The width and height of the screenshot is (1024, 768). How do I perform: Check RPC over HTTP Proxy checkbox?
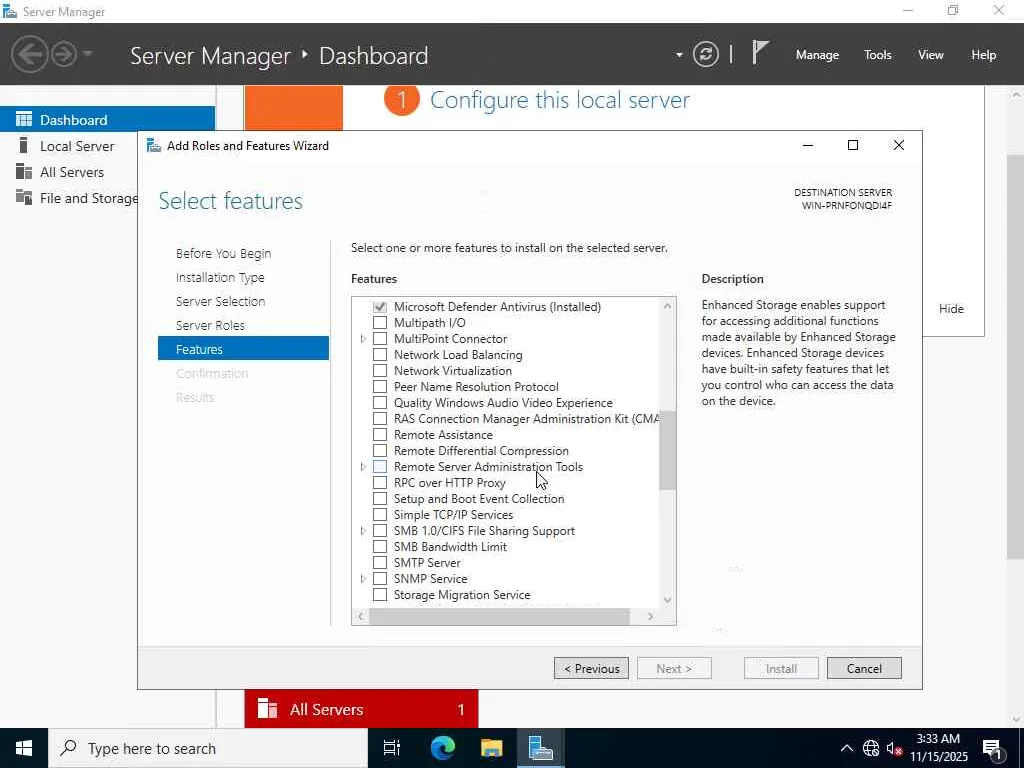(x=379, y=483)
